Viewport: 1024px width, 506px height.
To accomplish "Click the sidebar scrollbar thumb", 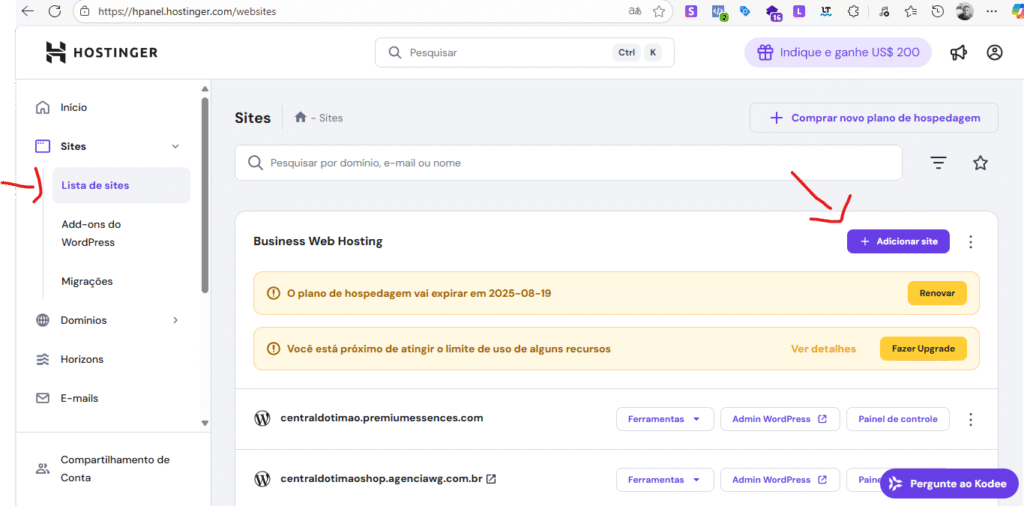I will tap(205, 195).
